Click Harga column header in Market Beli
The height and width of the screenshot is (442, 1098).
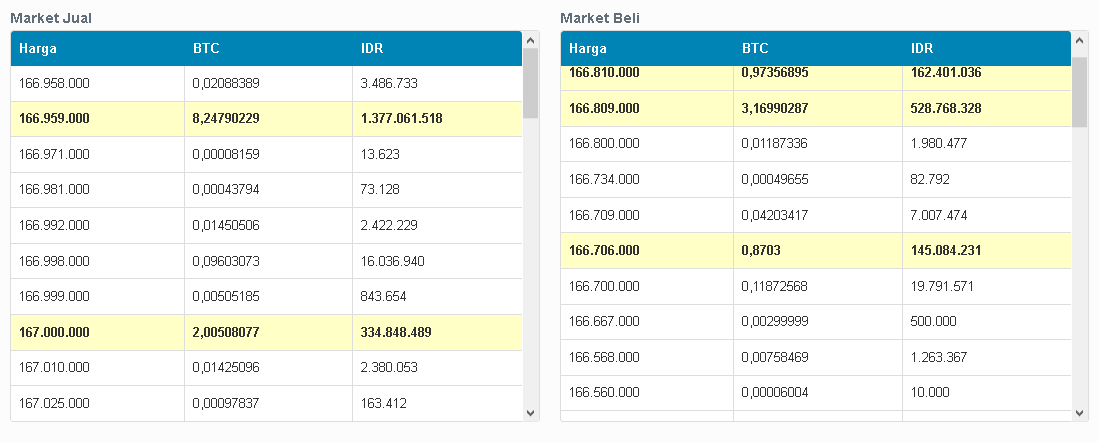tap(588, 48)
